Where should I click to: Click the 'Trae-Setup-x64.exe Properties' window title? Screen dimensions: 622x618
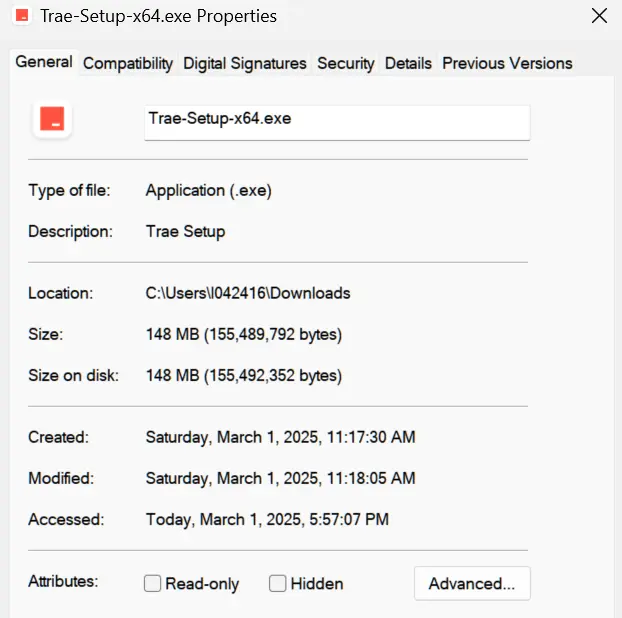point(159,16)
